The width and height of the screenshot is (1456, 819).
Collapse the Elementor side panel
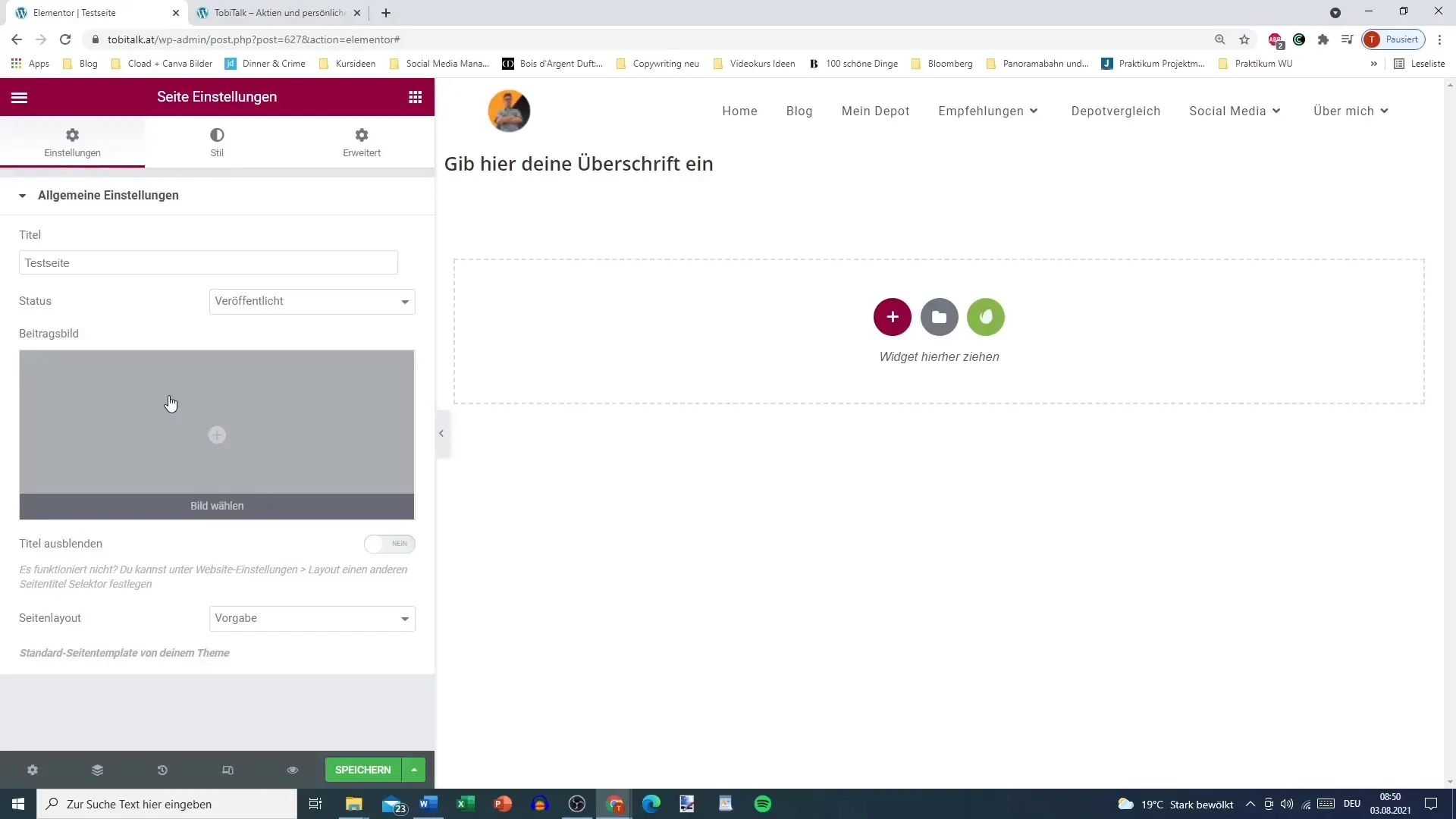441,434
